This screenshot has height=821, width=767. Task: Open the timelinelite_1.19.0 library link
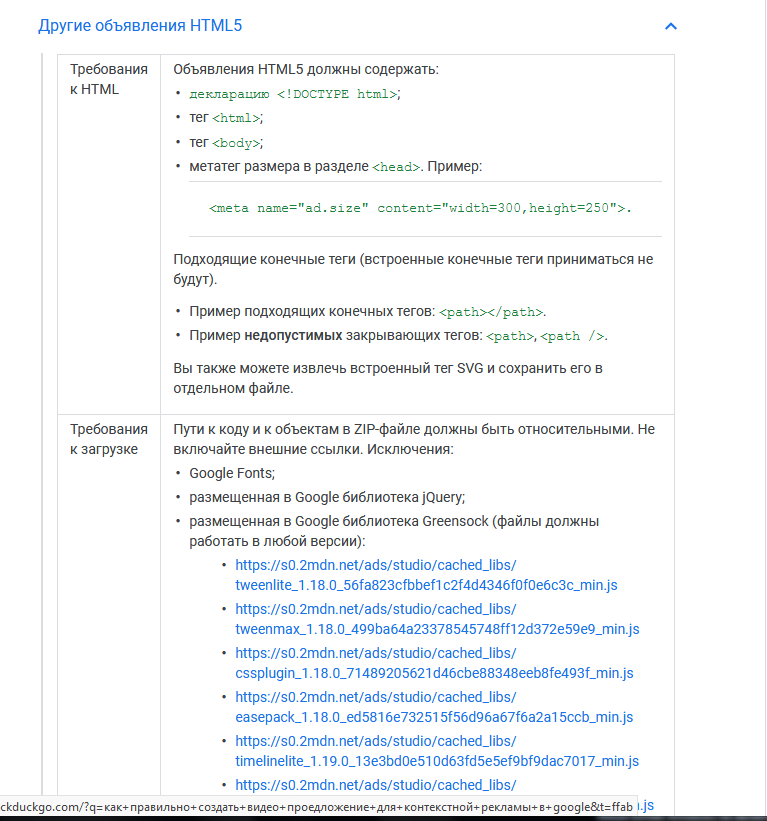point(437,751)
